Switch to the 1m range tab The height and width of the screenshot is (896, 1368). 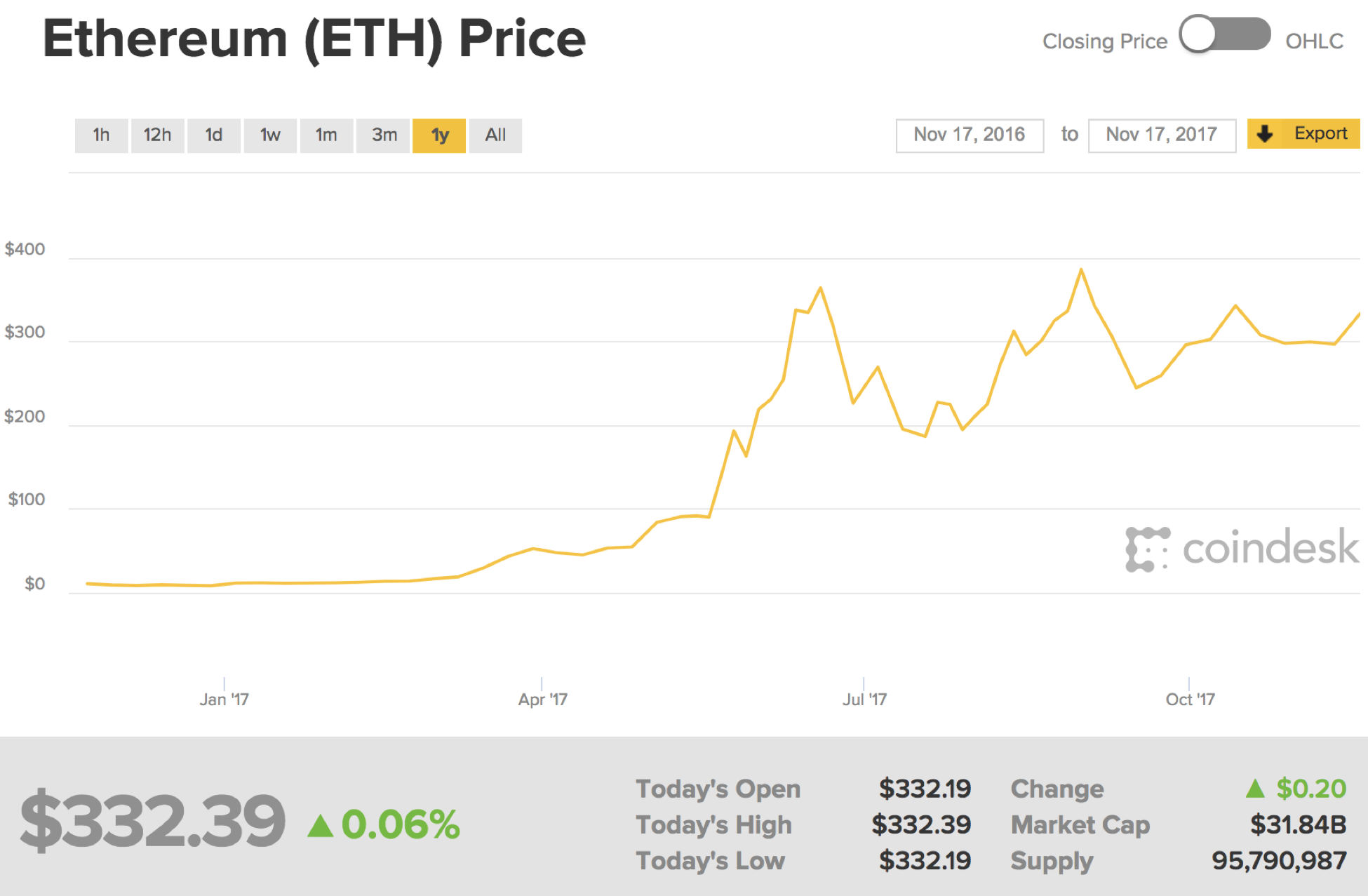pos(326,135)
